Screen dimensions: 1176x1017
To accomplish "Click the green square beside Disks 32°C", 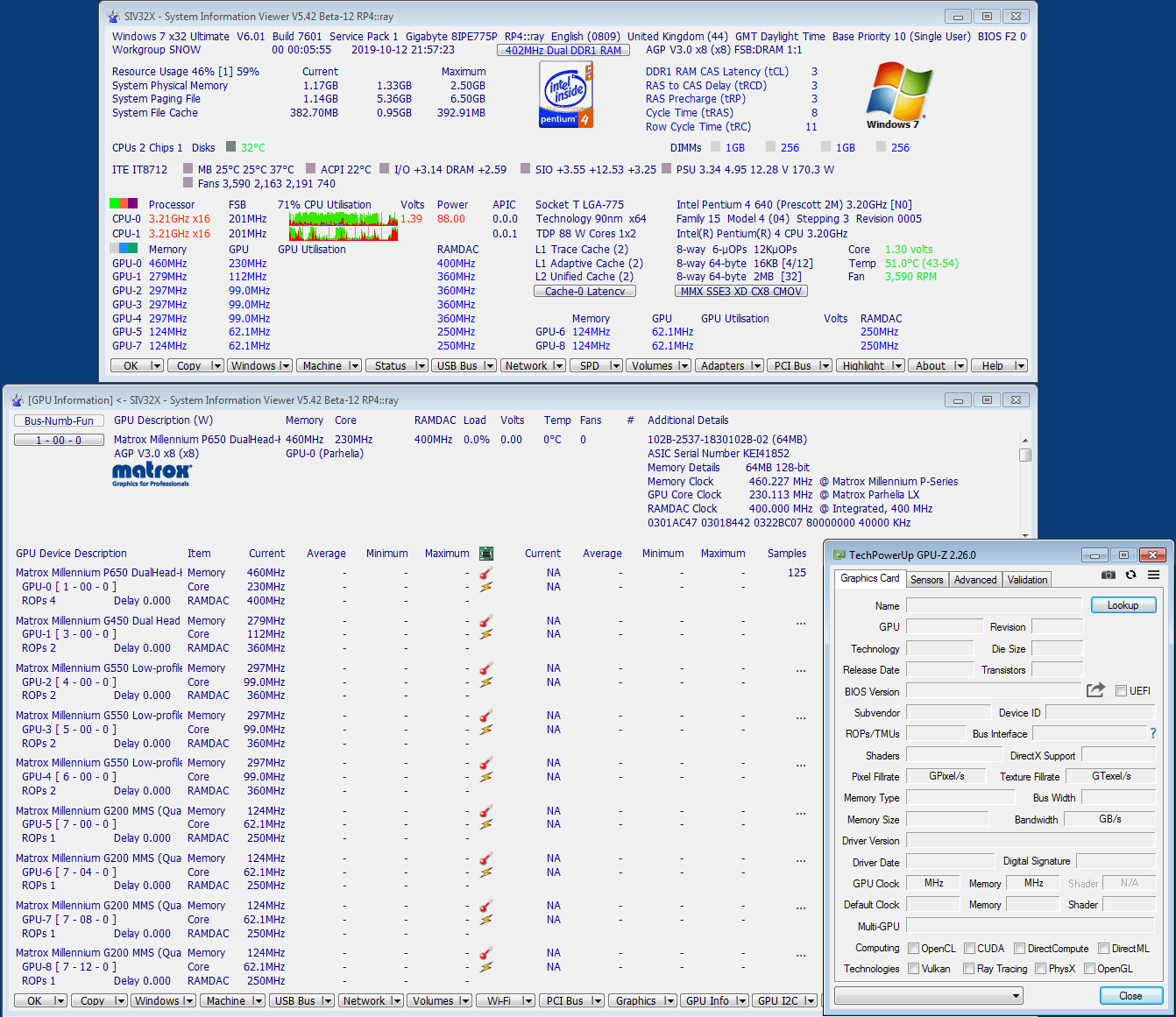I will 231,146.
